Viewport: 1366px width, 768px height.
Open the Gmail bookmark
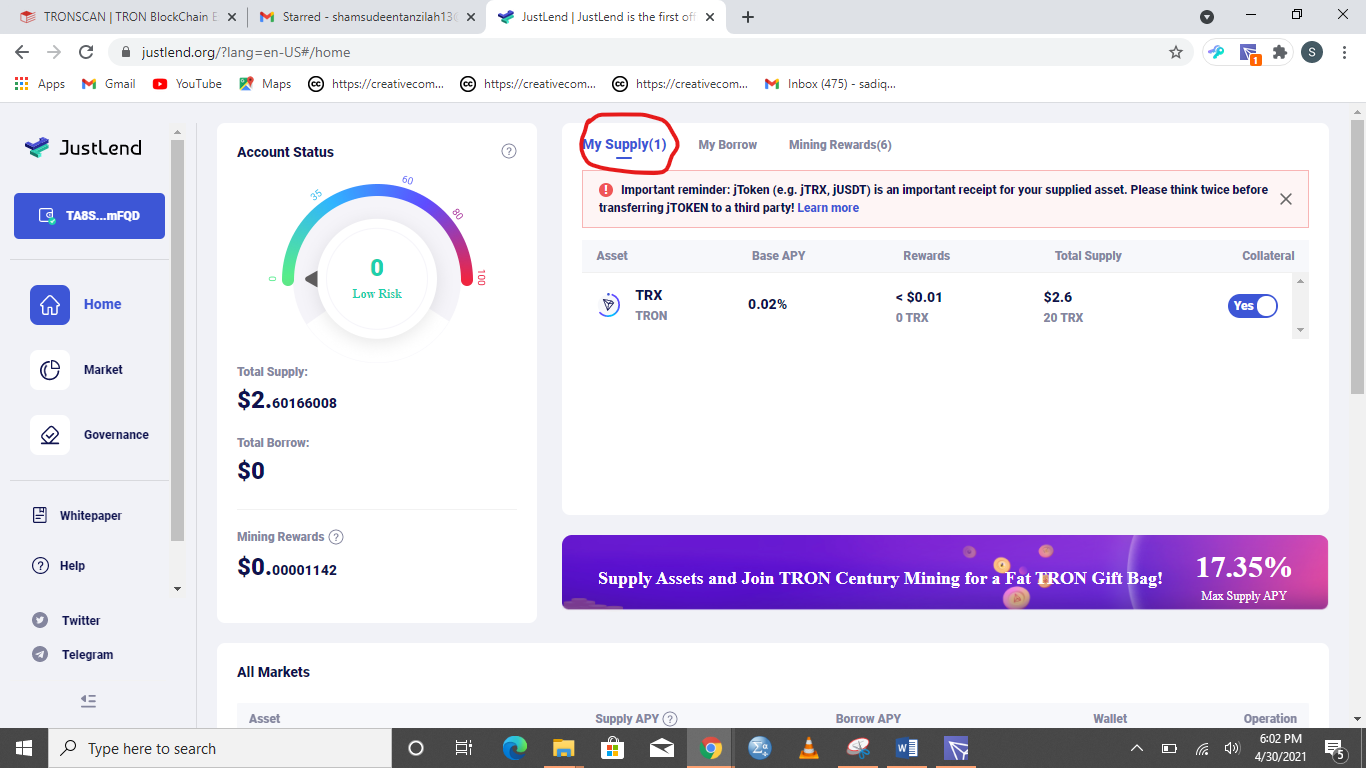(108, 84)
